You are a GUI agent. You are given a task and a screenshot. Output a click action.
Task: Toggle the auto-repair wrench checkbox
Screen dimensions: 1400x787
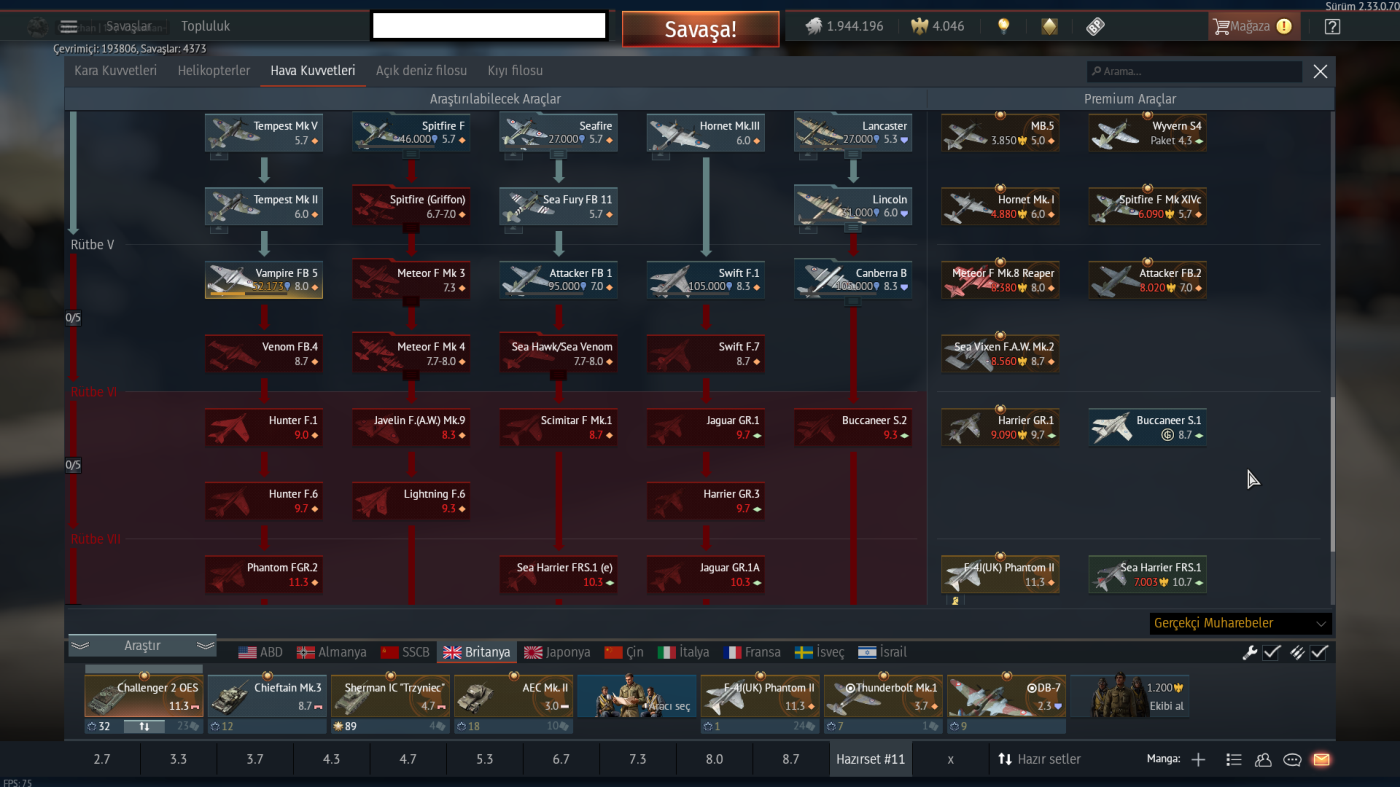coord(1272,652)
